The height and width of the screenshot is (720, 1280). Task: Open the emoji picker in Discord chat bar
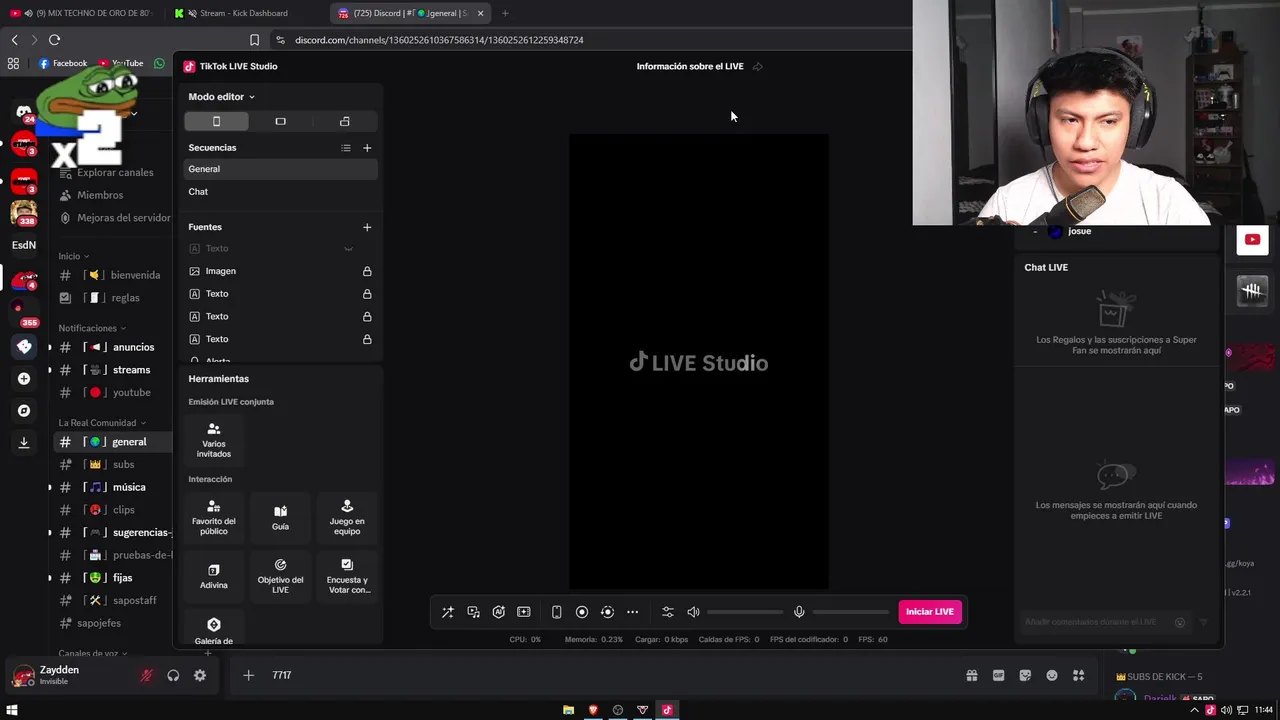(x=1052, y=675)
